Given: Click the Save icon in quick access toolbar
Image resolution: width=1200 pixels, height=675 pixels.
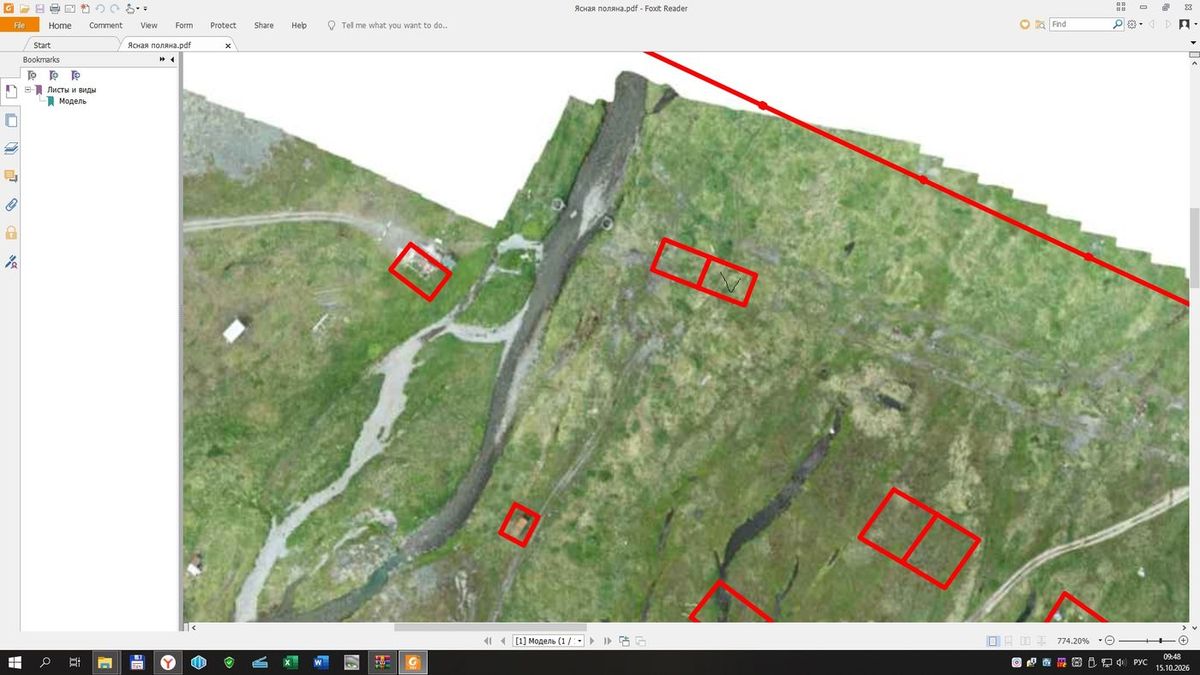Looking at the screenshot, I should click(x=39, y=8).
